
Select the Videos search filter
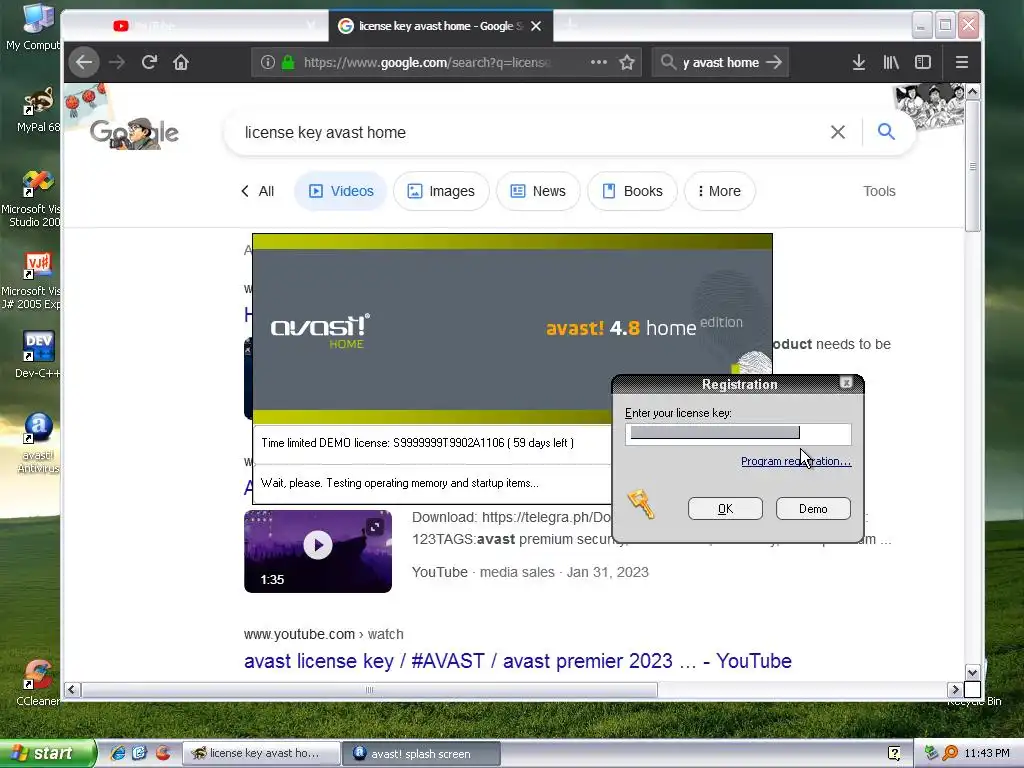[341, 191]
